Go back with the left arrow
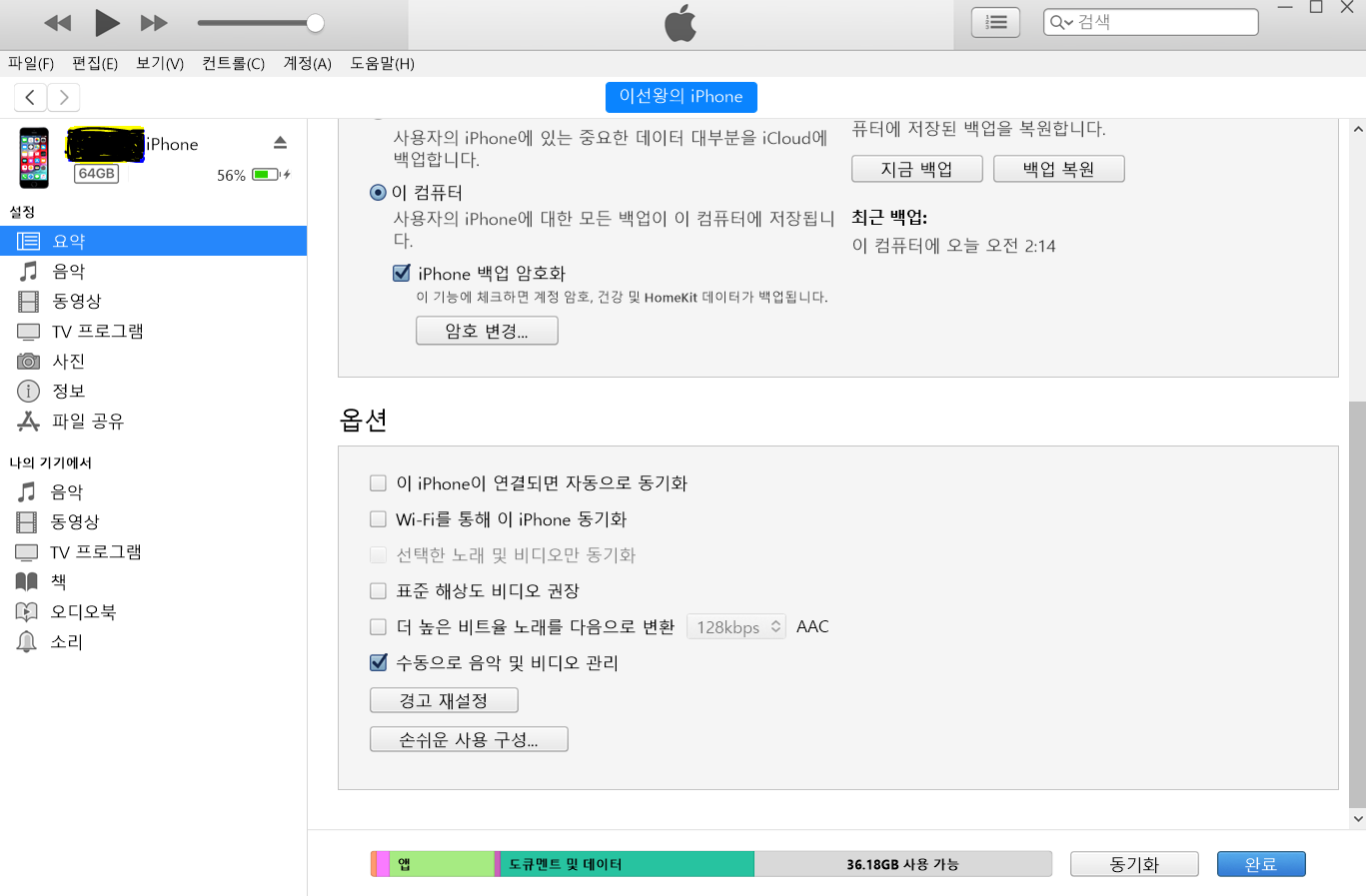The height and width of the screenshot is (896, 1366). point(30,97)
